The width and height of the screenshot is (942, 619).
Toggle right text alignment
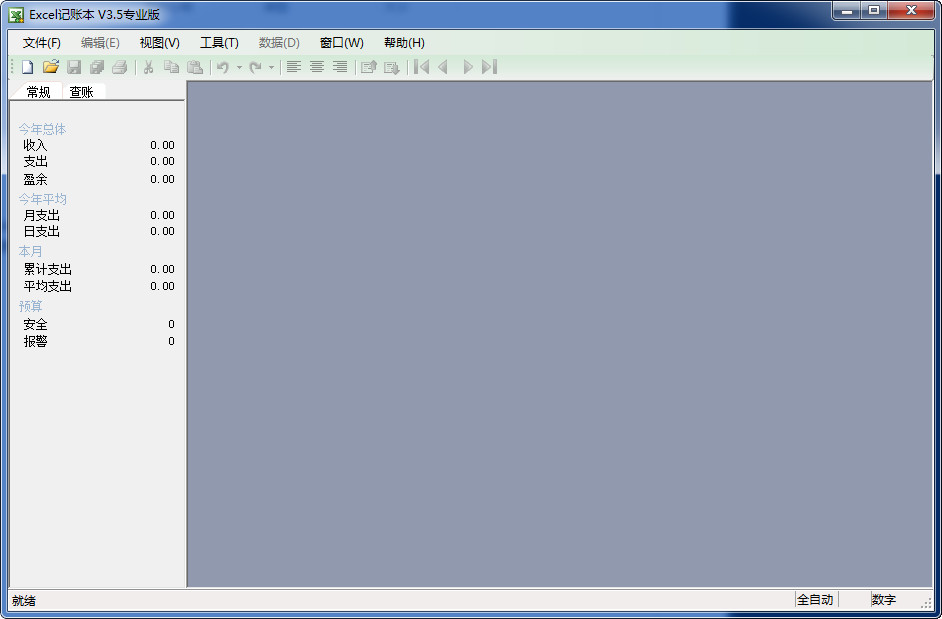[340, 67]
